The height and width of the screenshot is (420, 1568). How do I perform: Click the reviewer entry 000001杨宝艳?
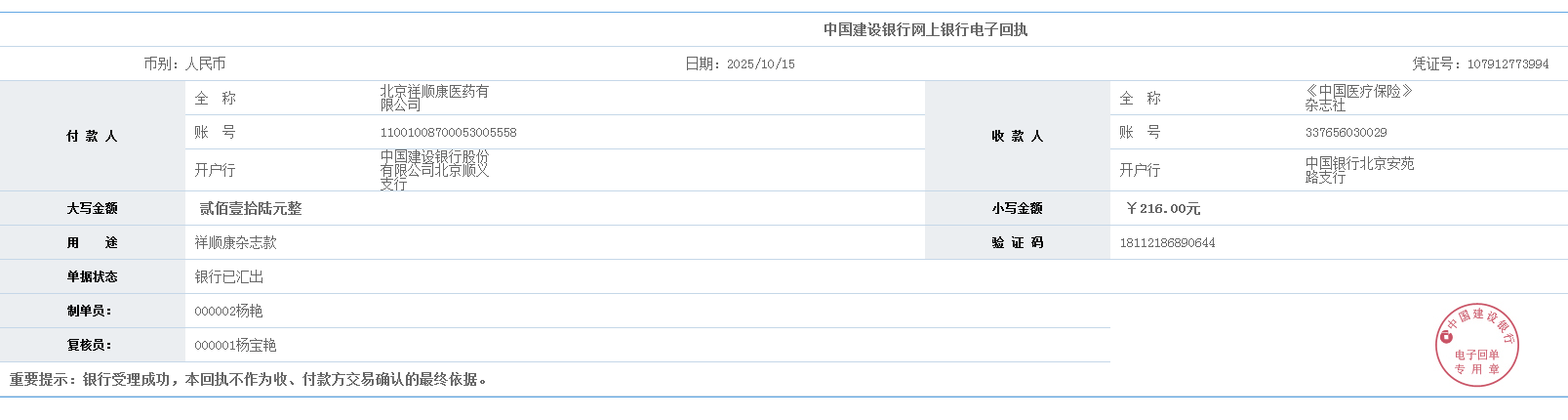coord(235,346)
